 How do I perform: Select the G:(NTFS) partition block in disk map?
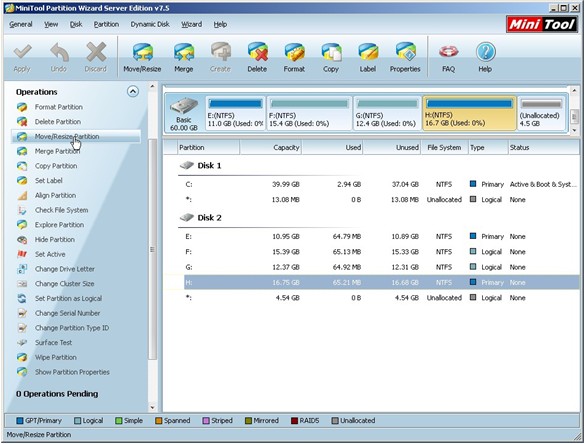click(387, 113)
